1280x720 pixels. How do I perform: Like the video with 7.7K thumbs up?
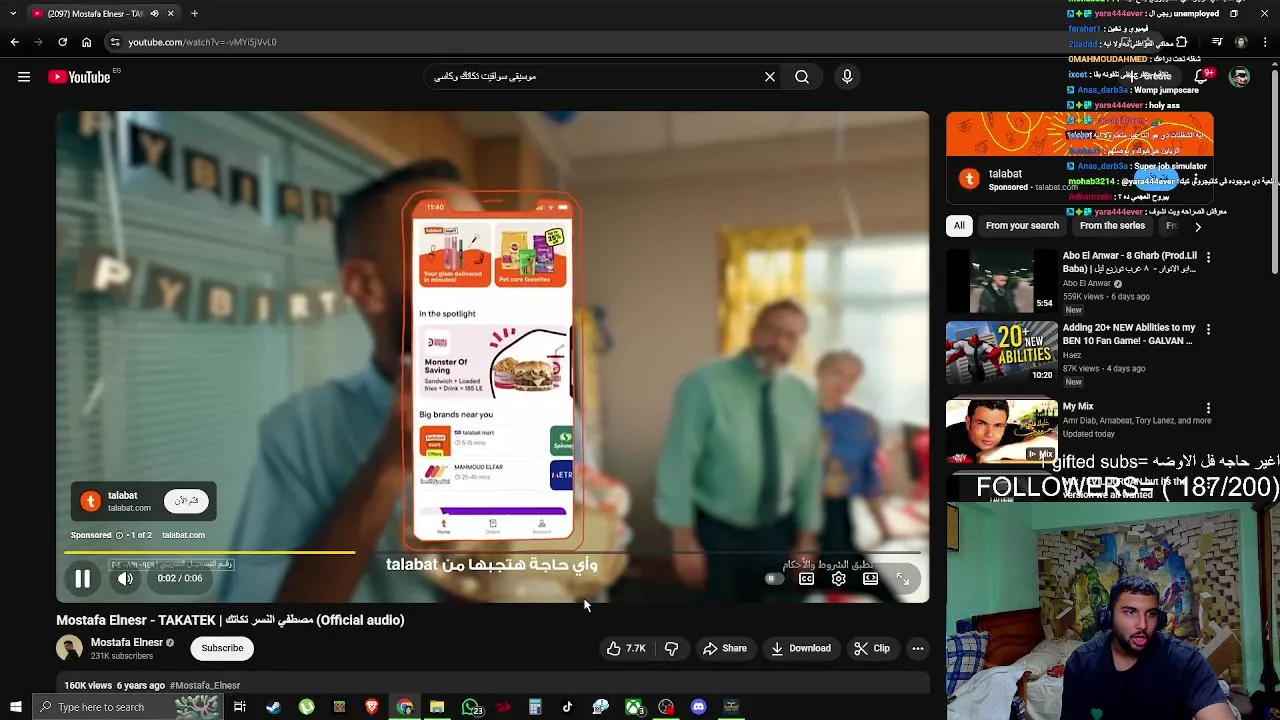(626, 648)
